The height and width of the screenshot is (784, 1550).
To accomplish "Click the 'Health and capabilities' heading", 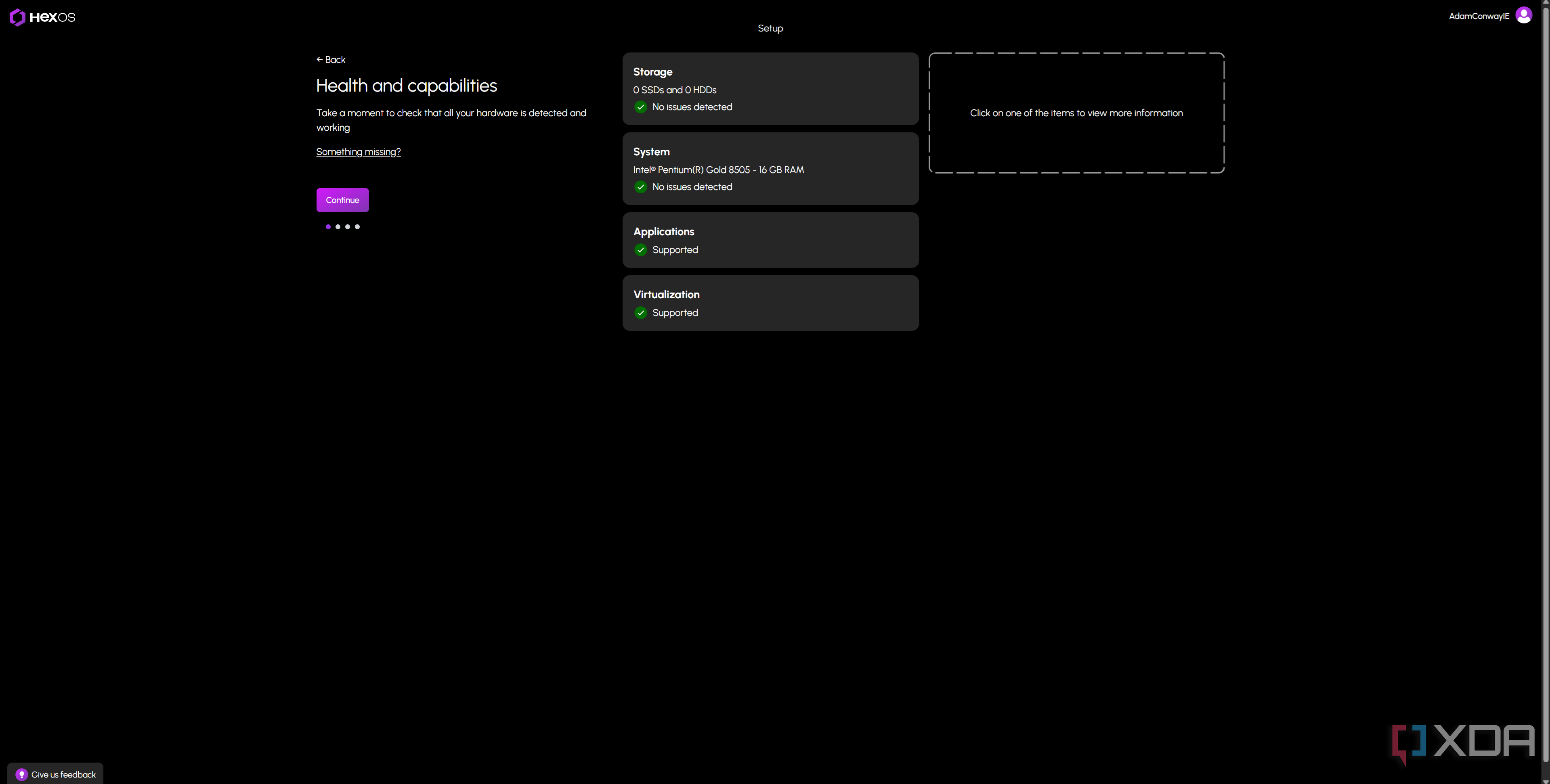I will [x=407, y=86].
